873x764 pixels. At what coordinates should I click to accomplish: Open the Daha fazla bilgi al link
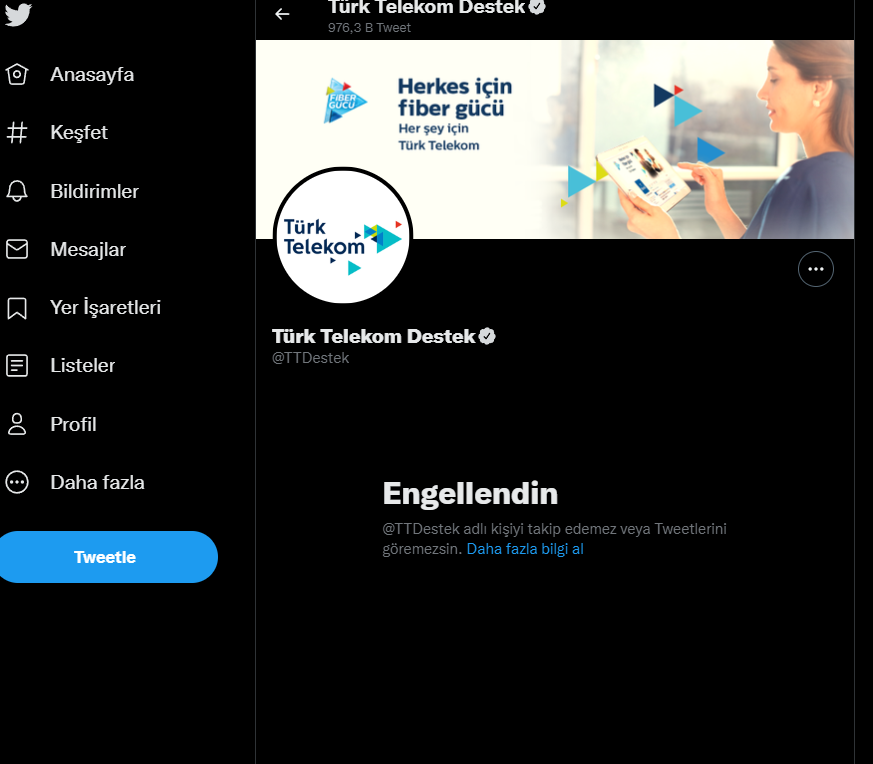525,549
